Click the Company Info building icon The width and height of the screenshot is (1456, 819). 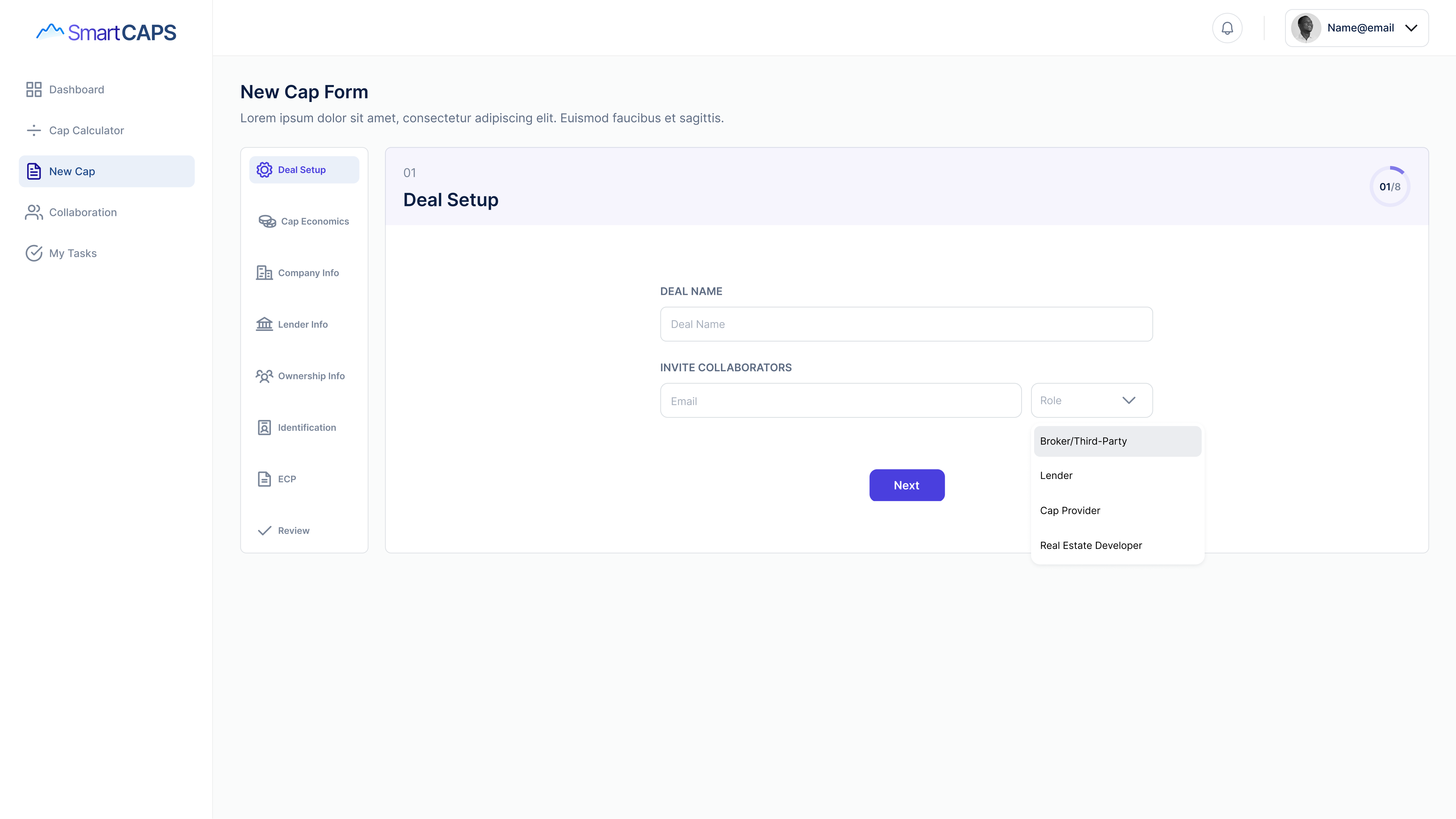click(265, 272)
